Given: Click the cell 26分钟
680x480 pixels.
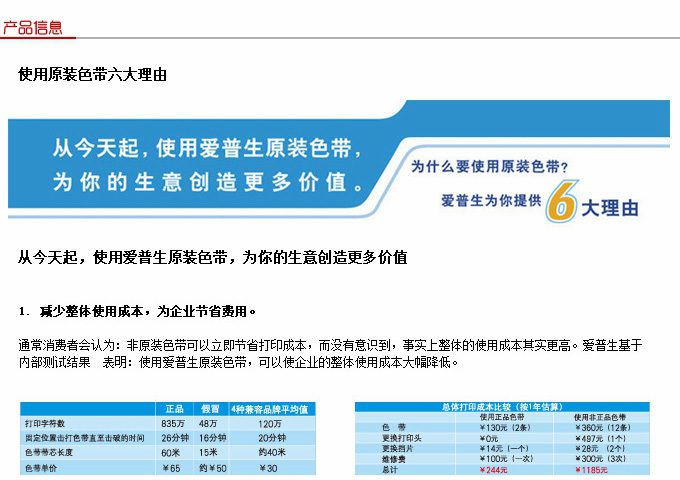Looking at the screenshot, I should (175, 438).
